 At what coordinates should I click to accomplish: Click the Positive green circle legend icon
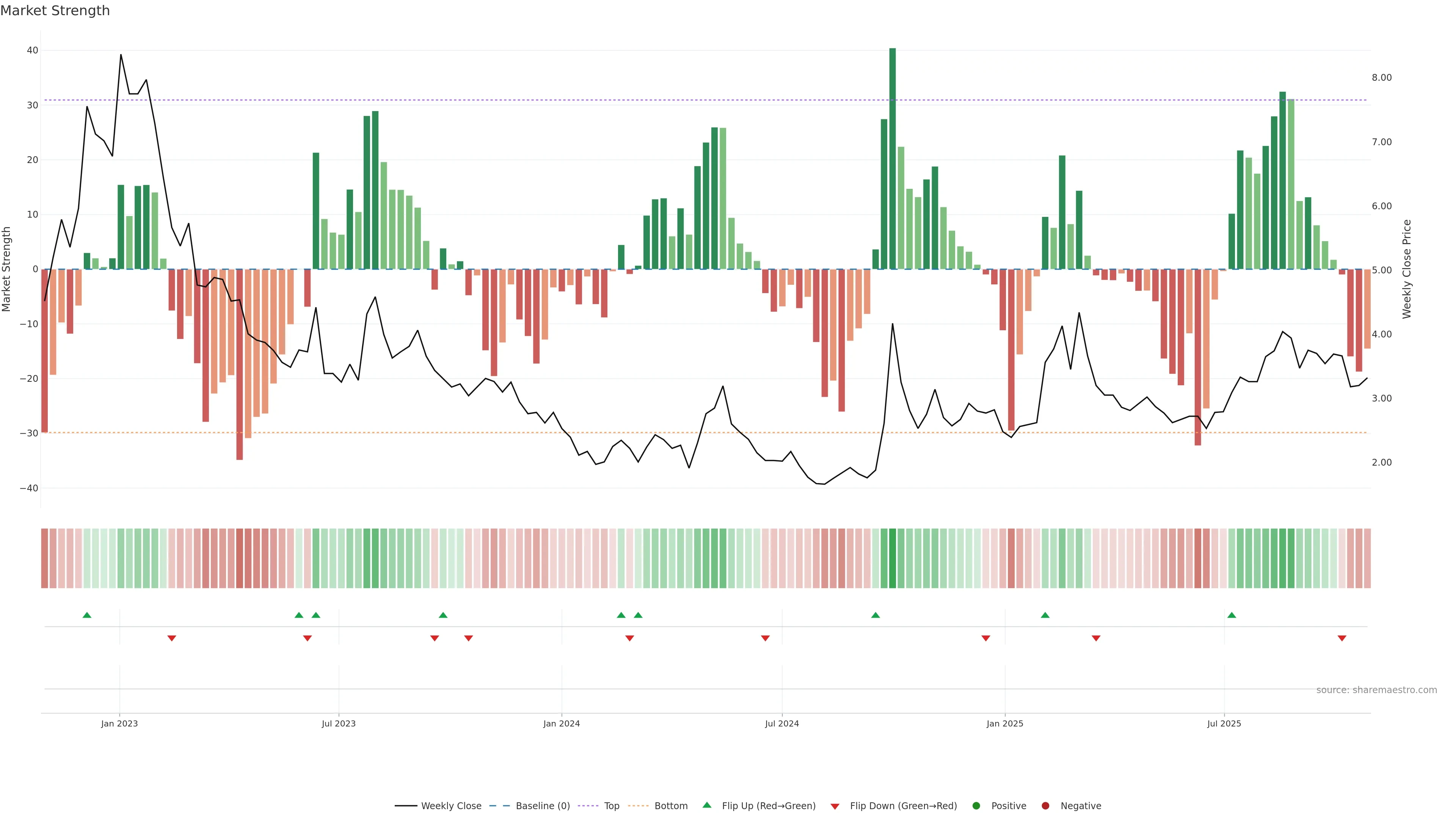pos(976,806)
